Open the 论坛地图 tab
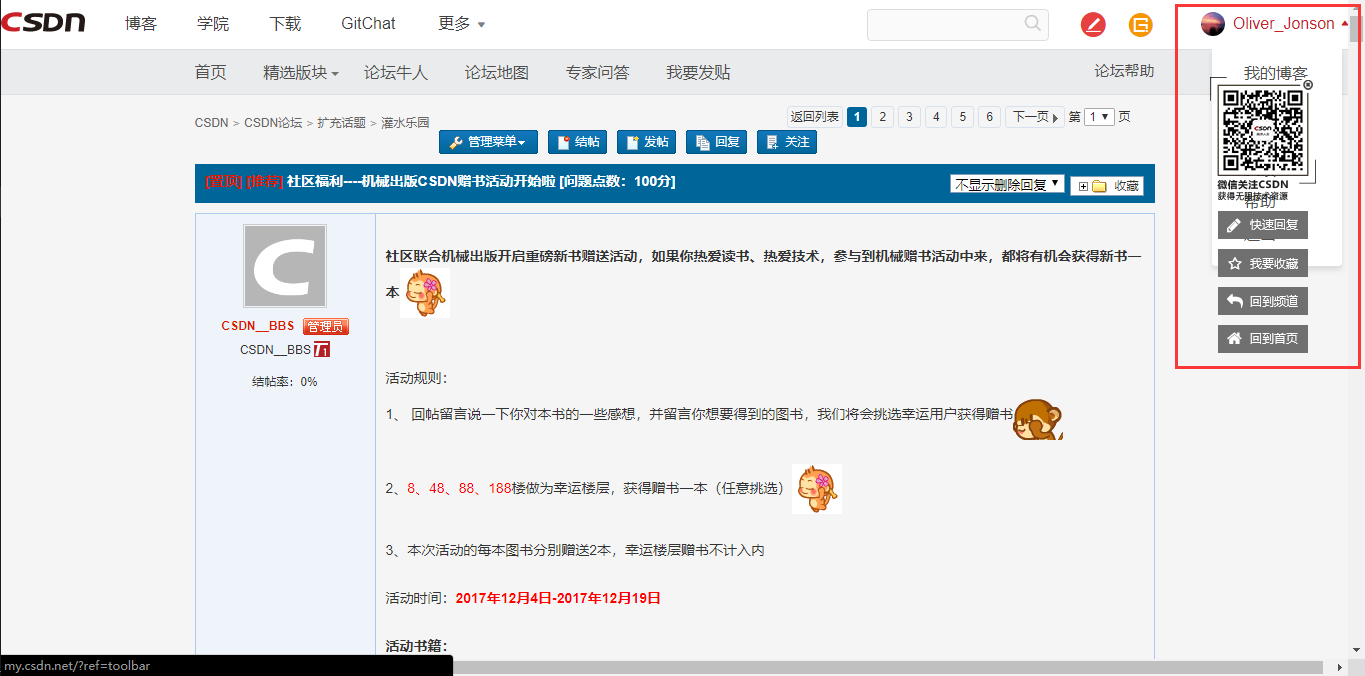Image resolution: width=1365 pixels, height=676 pixels. coord(497,72)
